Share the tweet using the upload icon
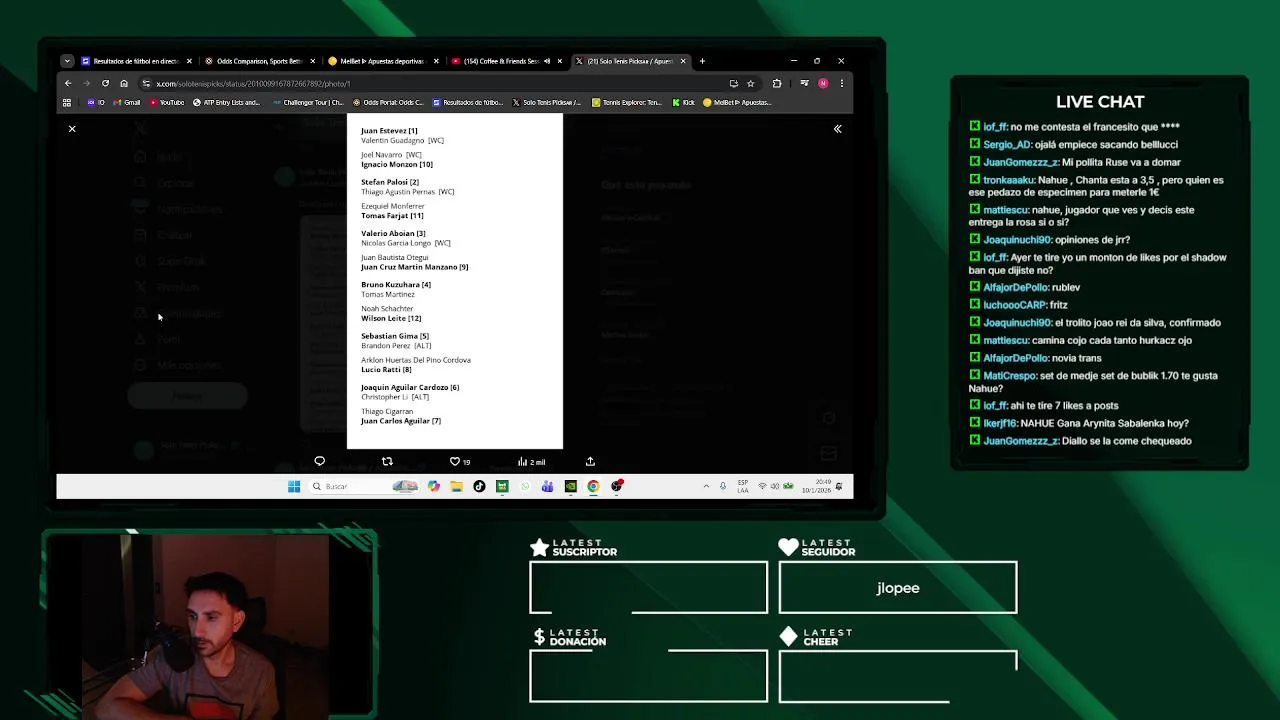 point(590,461)
